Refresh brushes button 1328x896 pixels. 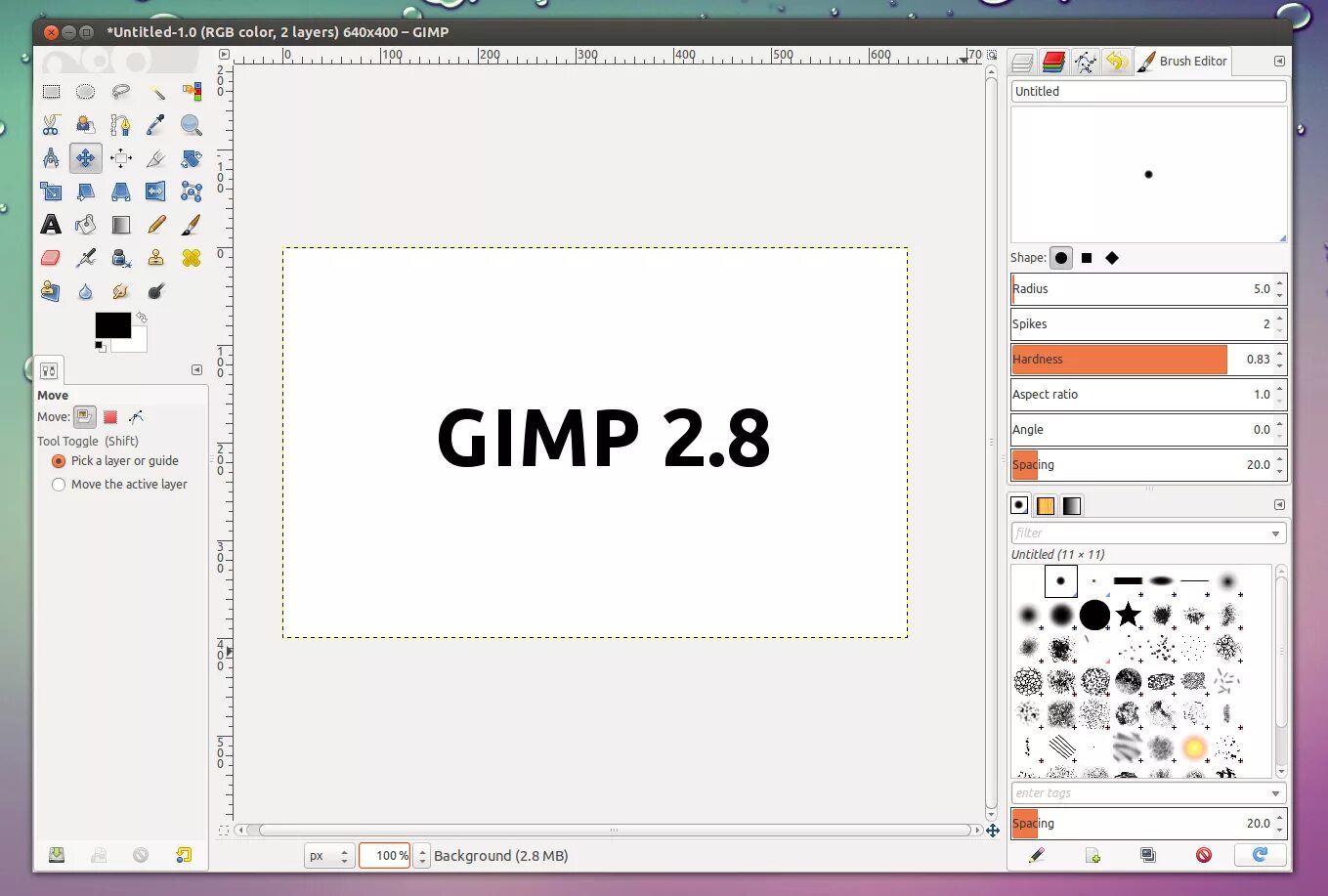tap(1260, 855)
